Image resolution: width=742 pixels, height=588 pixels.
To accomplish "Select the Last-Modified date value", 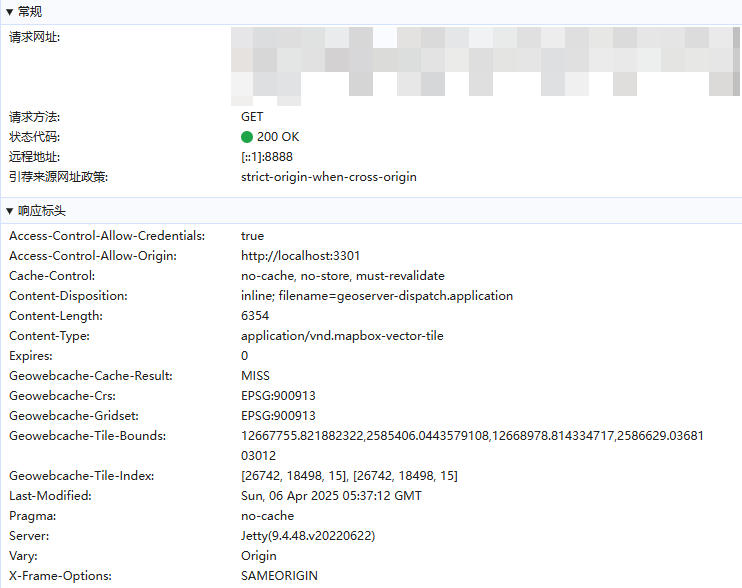I will click(x=331, y=496).
